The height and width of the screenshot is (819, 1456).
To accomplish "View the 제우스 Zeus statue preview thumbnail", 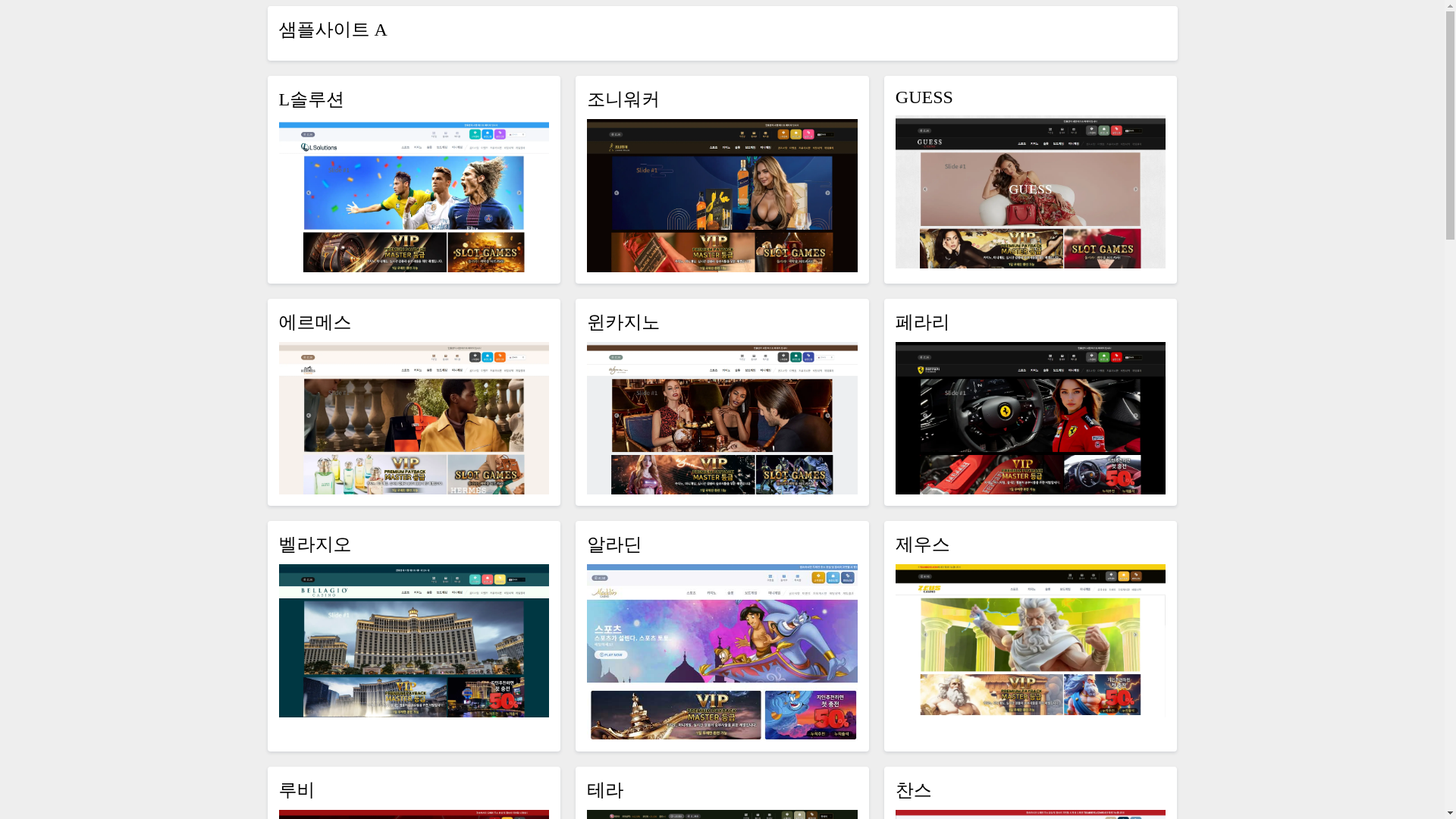I will click(x=1030, y=639).
